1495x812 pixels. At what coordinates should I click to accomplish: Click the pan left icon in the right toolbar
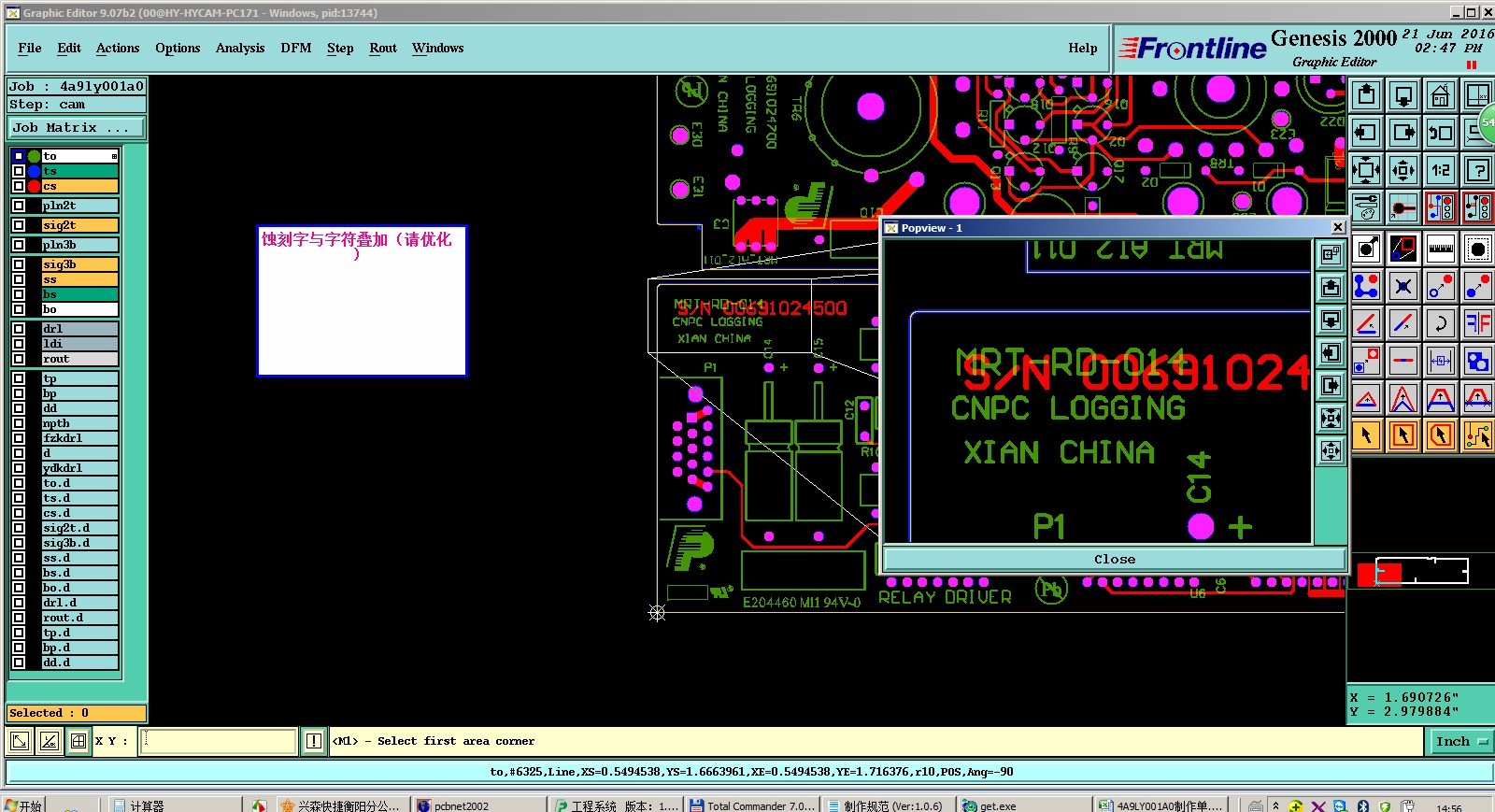(1366, 133)
